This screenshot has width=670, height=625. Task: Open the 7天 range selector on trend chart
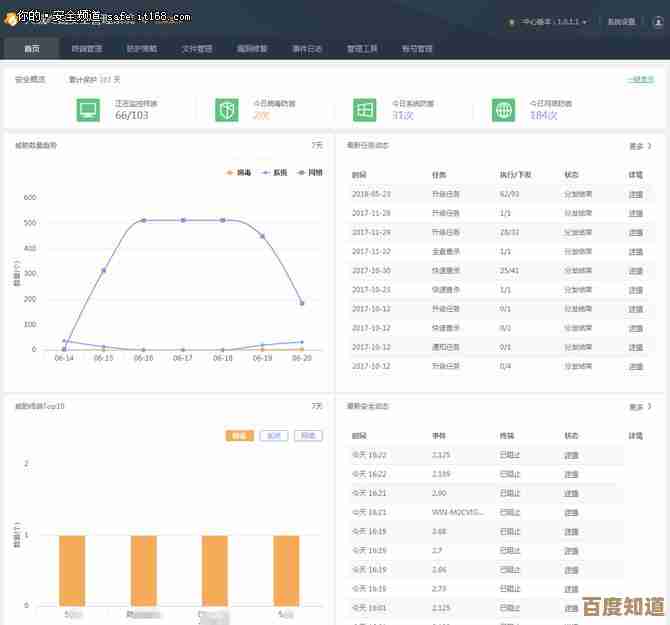click(317, 146)
